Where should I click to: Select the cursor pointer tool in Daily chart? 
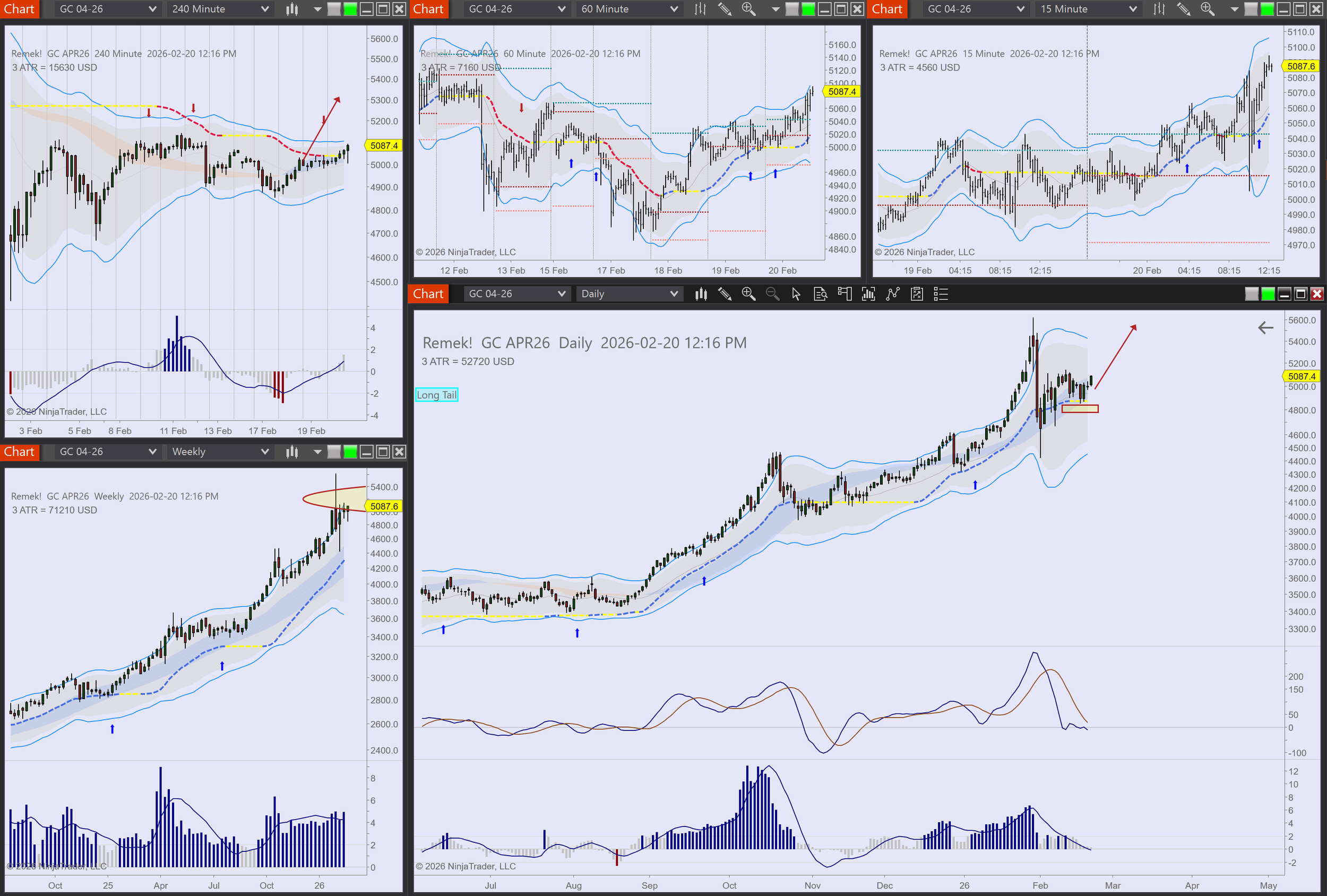click(796, 294)
